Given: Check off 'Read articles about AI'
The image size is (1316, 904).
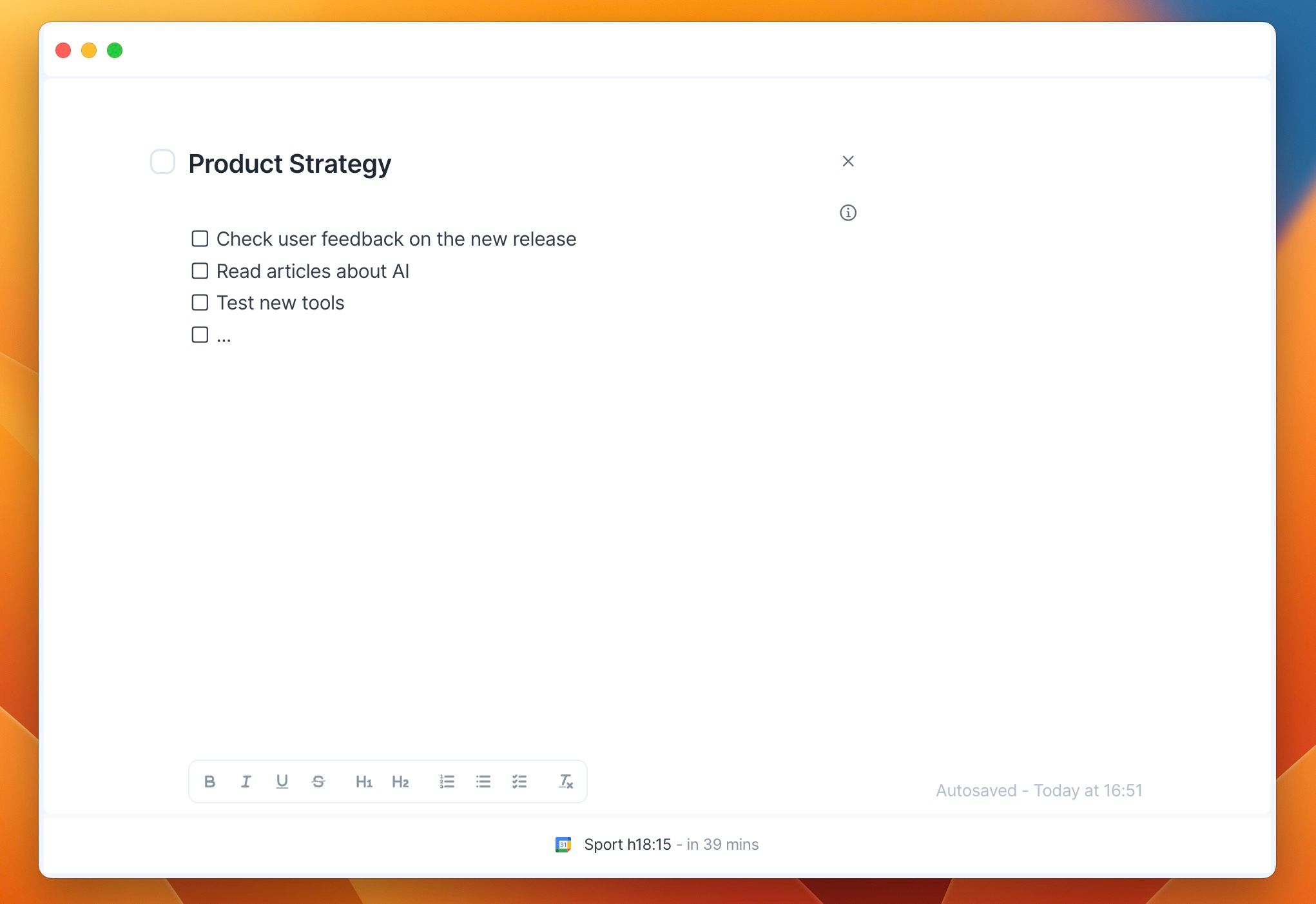Looking at the screenshot, I should [200, 271].
